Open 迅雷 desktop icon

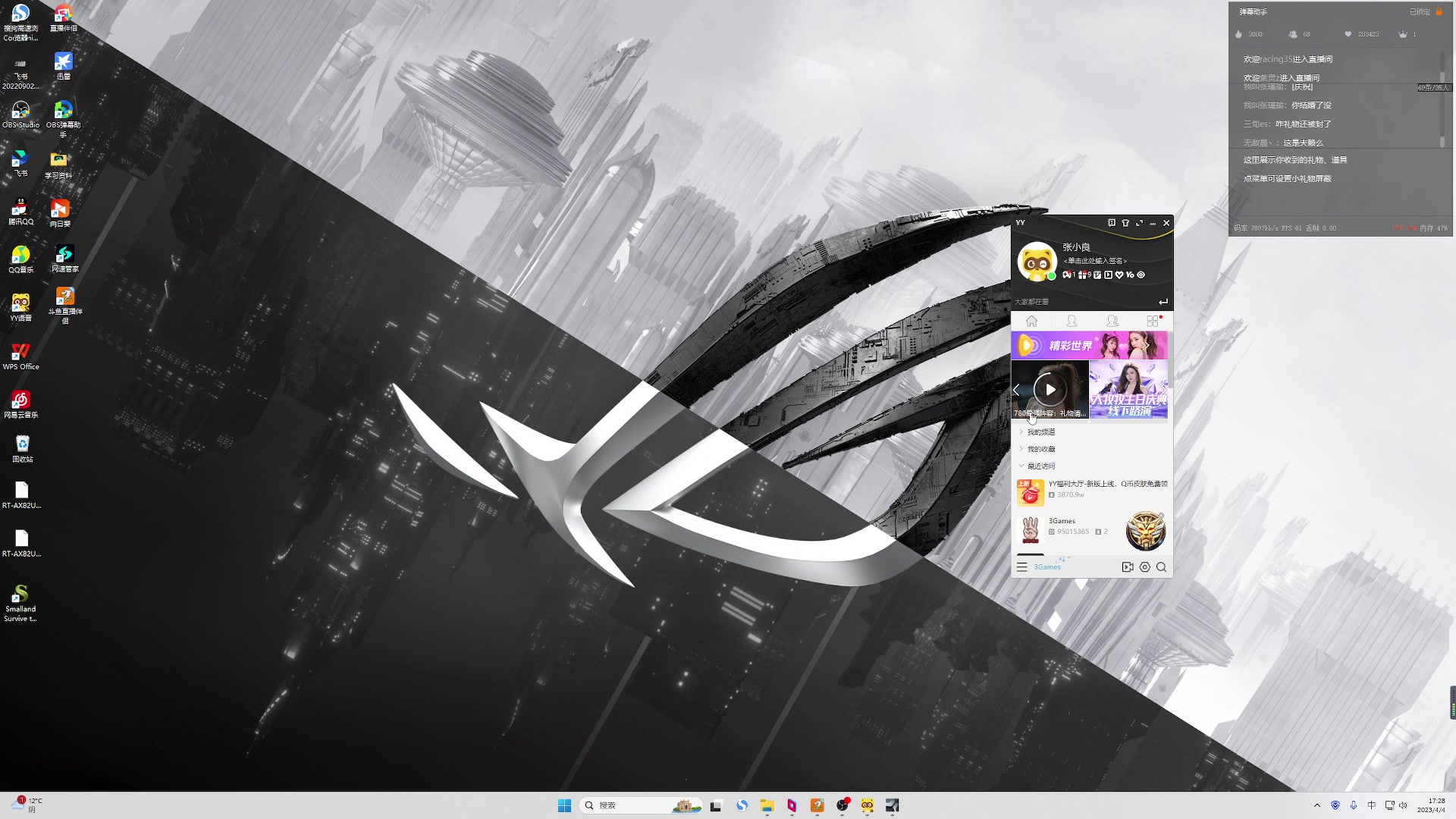tap(64, 66)
